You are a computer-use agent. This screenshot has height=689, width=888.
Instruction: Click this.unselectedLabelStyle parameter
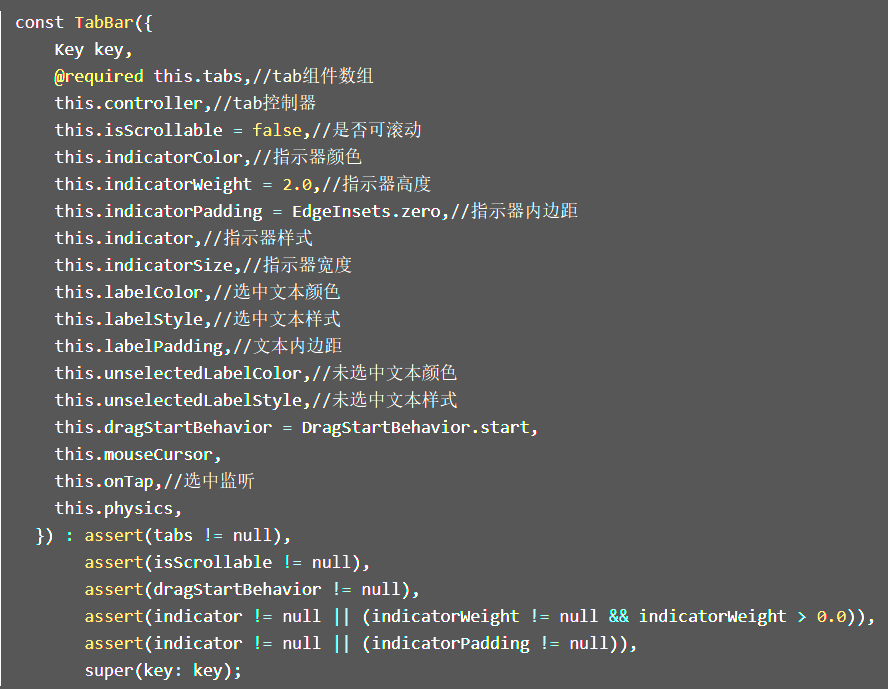(x=178, y=400)
